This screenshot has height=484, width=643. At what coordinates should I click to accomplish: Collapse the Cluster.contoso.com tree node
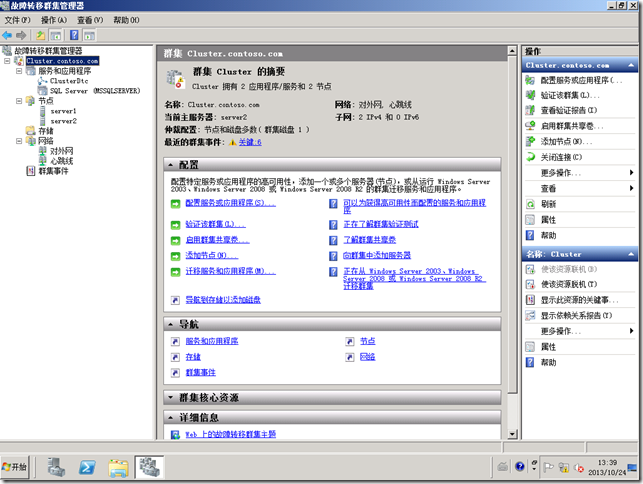click(7, 61)
